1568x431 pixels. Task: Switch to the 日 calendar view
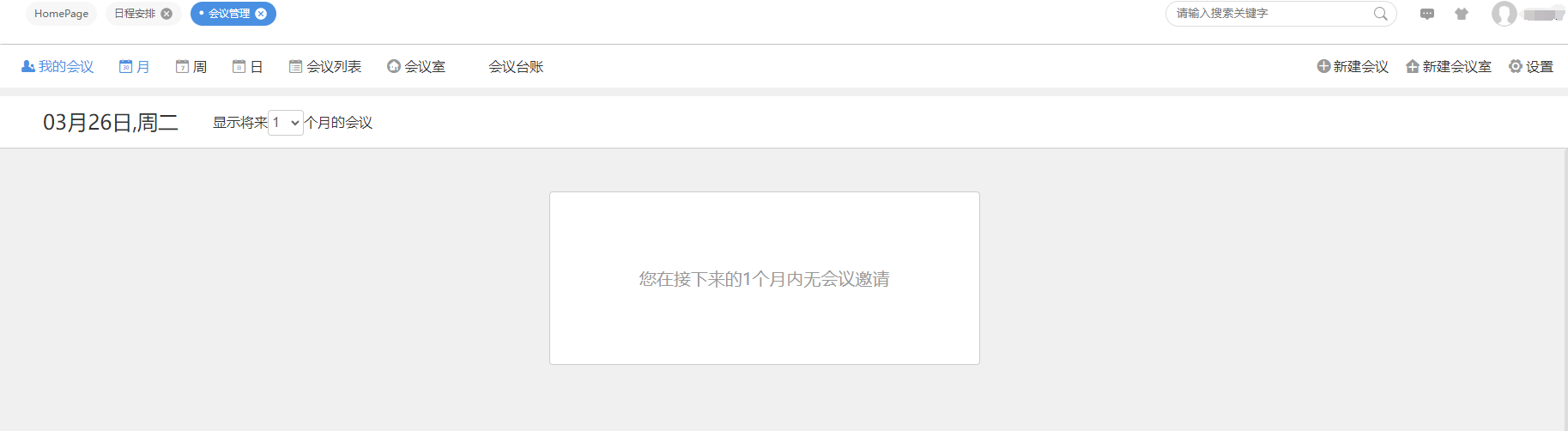(247, 66)
